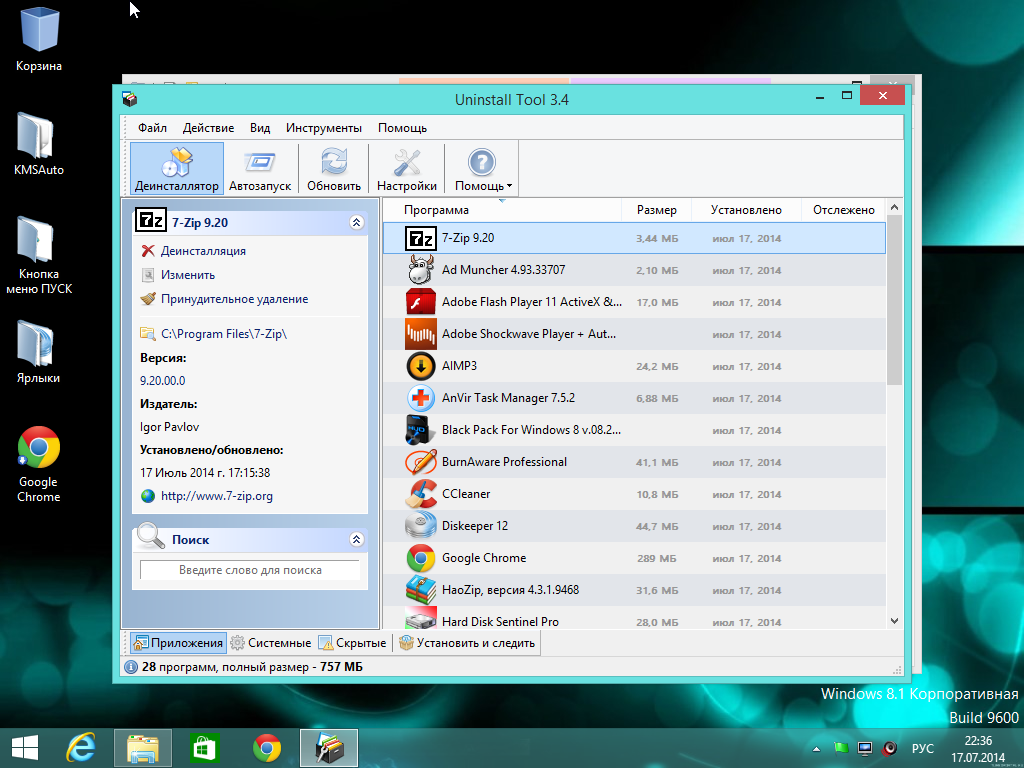Click the 289 МБ size of Google Chrome

(x=657, y=559)
